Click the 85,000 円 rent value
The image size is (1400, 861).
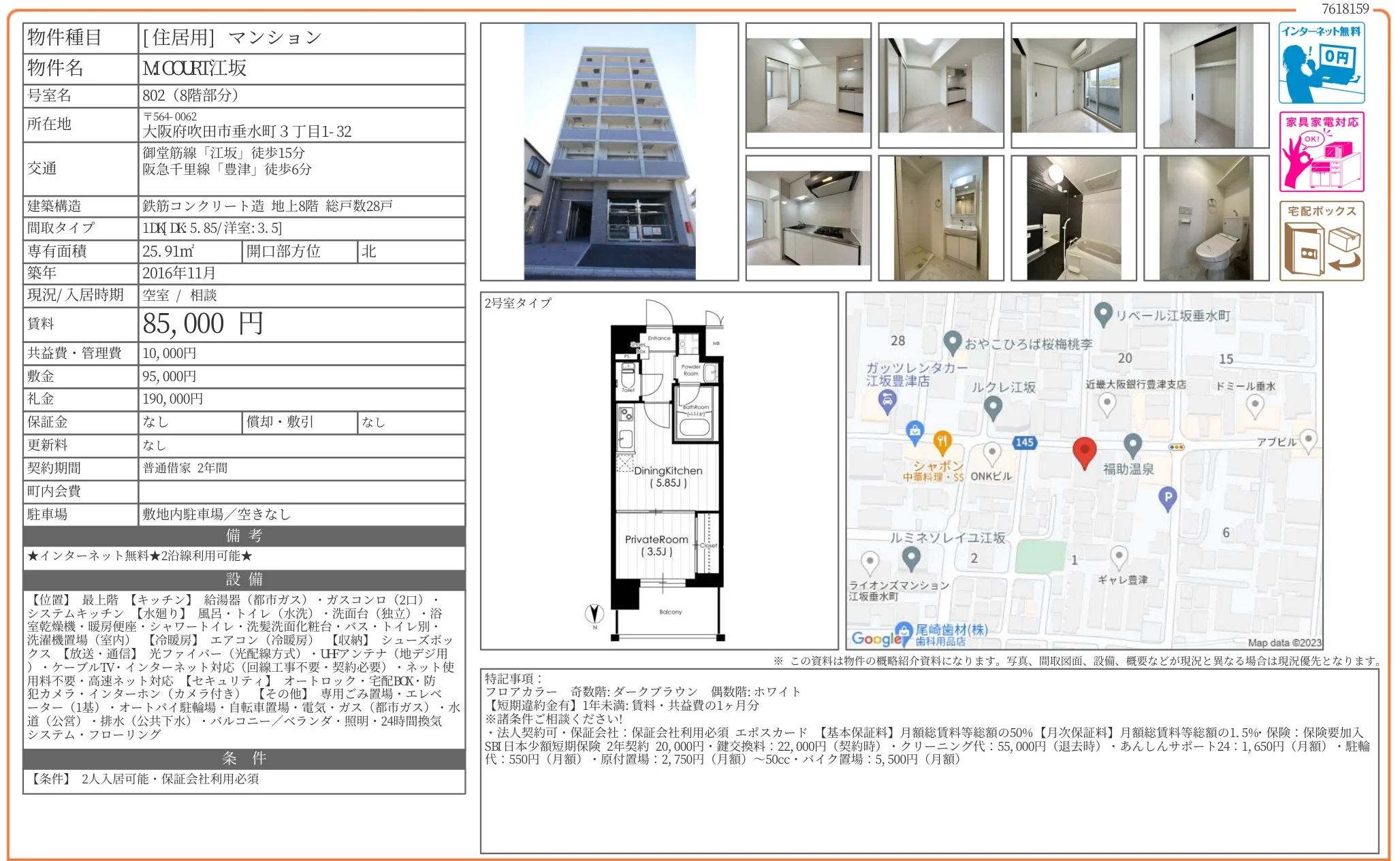pyautogui.click(x=203, y=324)
